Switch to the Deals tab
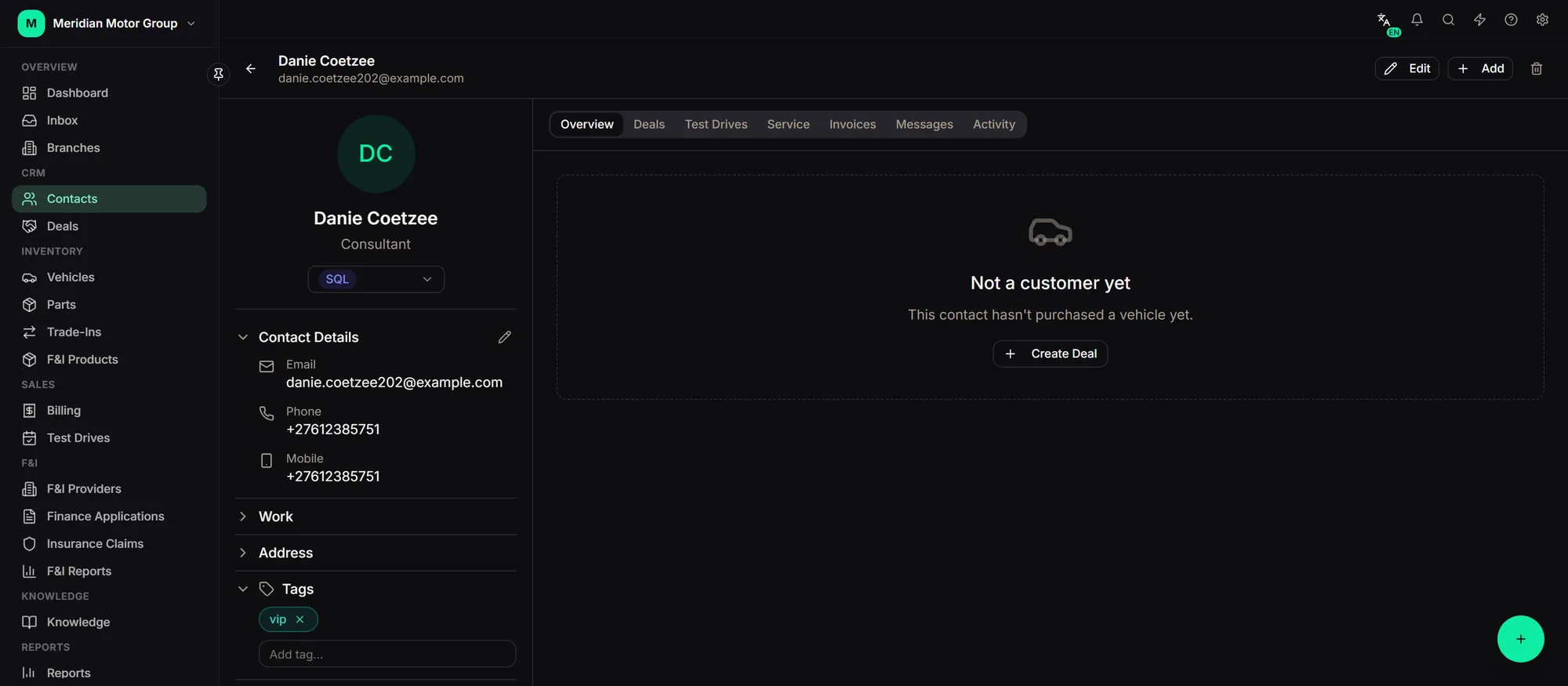 tap(648, 125)
